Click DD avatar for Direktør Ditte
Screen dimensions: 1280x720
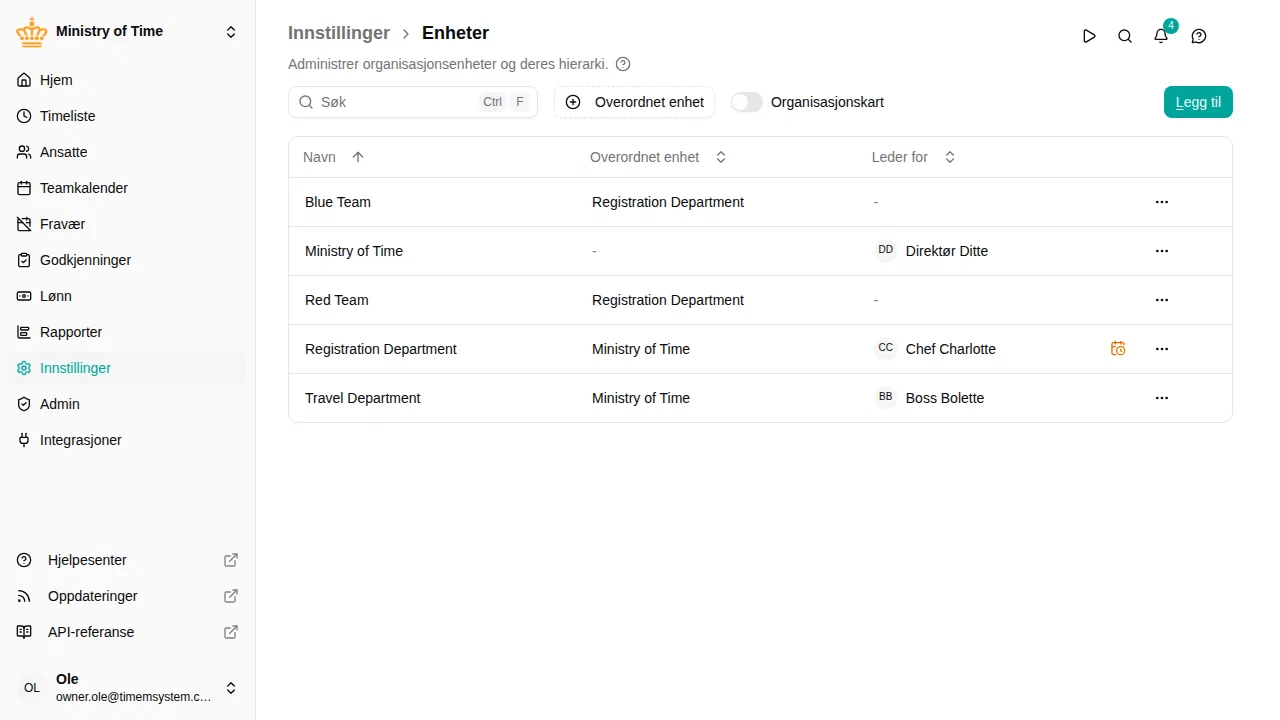[886, 250]
